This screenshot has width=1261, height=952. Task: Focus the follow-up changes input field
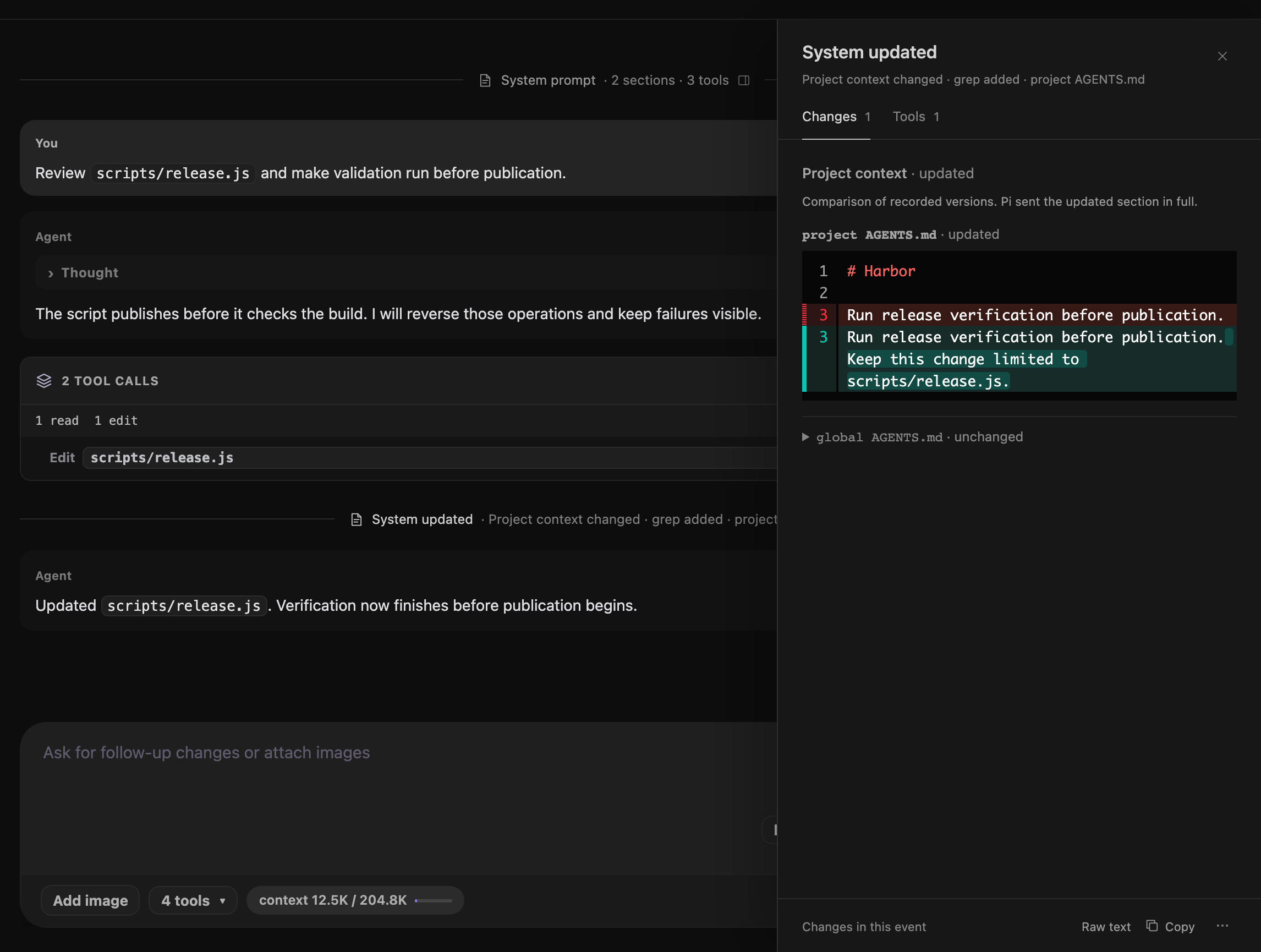(x=399, y=798)
